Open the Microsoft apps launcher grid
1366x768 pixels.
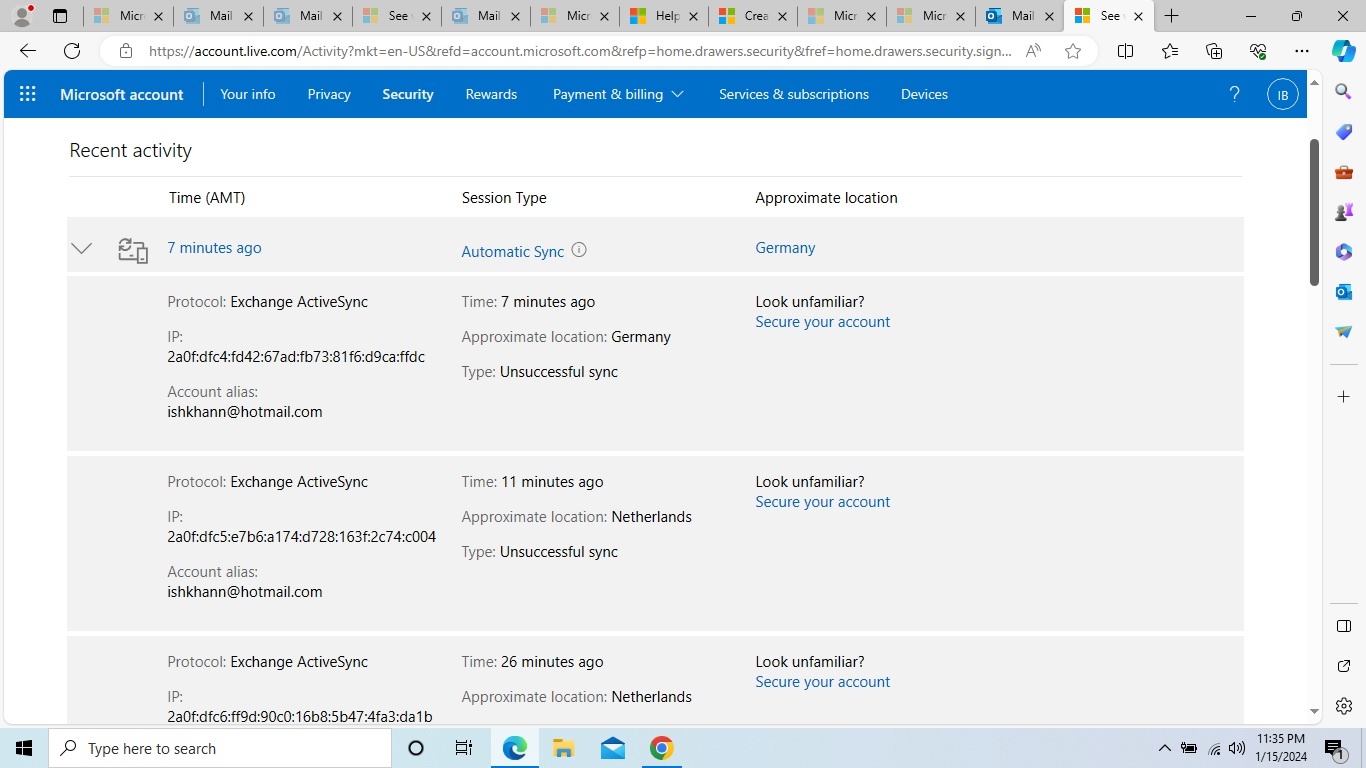[28, 94]
